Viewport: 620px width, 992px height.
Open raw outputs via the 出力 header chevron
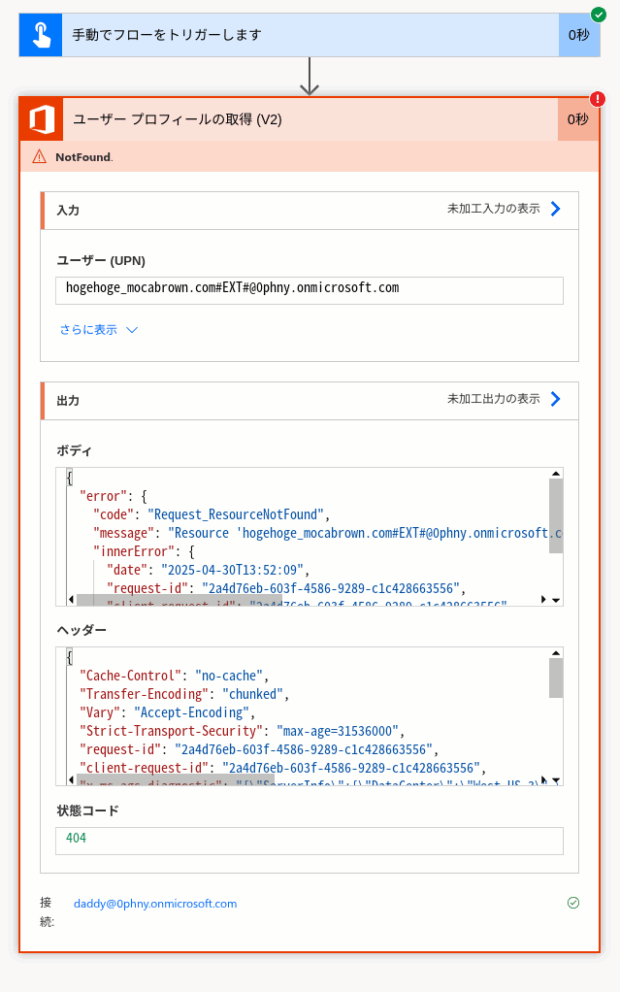coord(555,399)
